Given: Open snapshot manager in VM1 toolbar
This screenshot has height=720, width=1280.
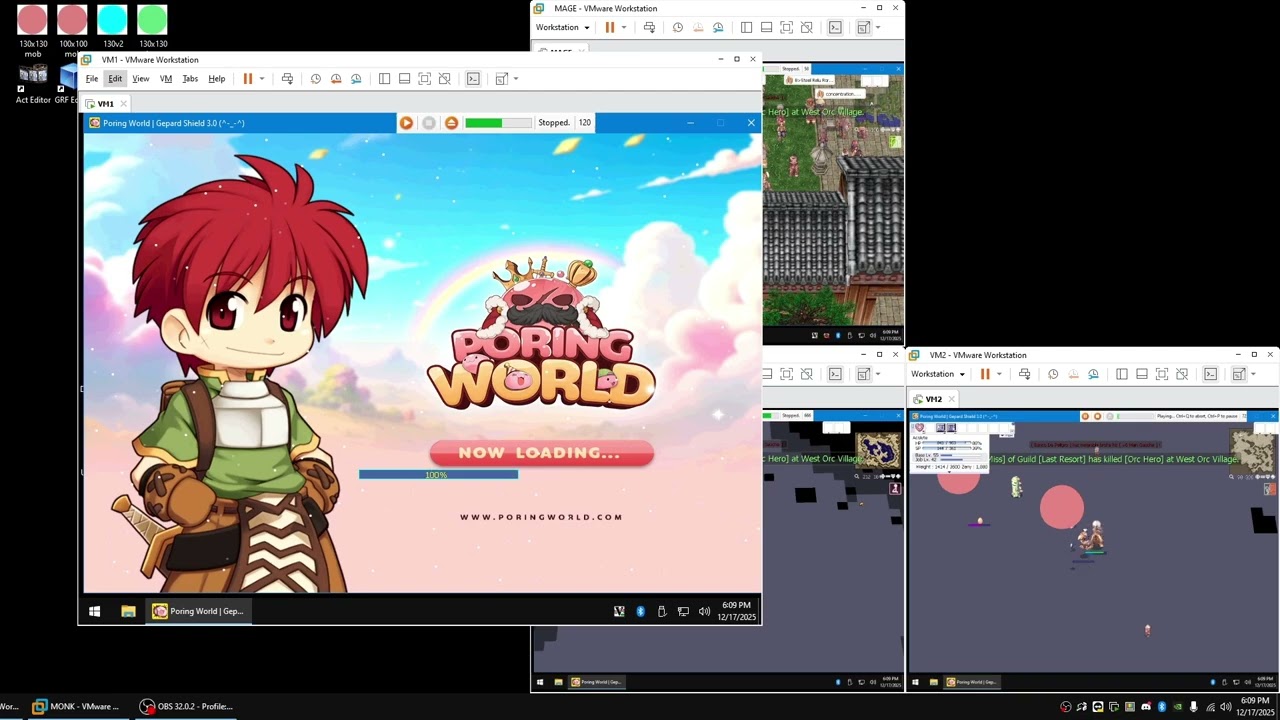Looking at the screenshot, I should [x=356, y=79].
